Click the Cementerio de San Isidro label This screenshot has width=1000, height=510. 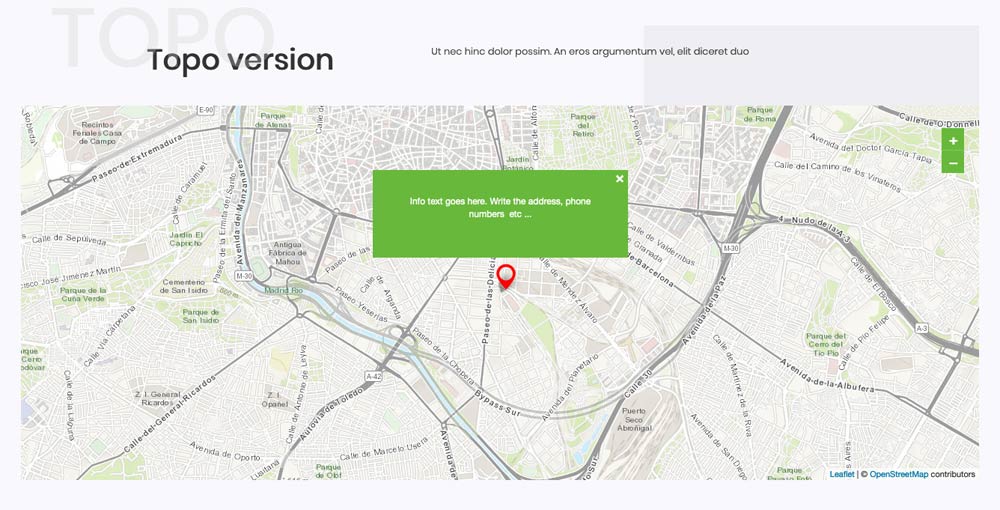point(184,286)
